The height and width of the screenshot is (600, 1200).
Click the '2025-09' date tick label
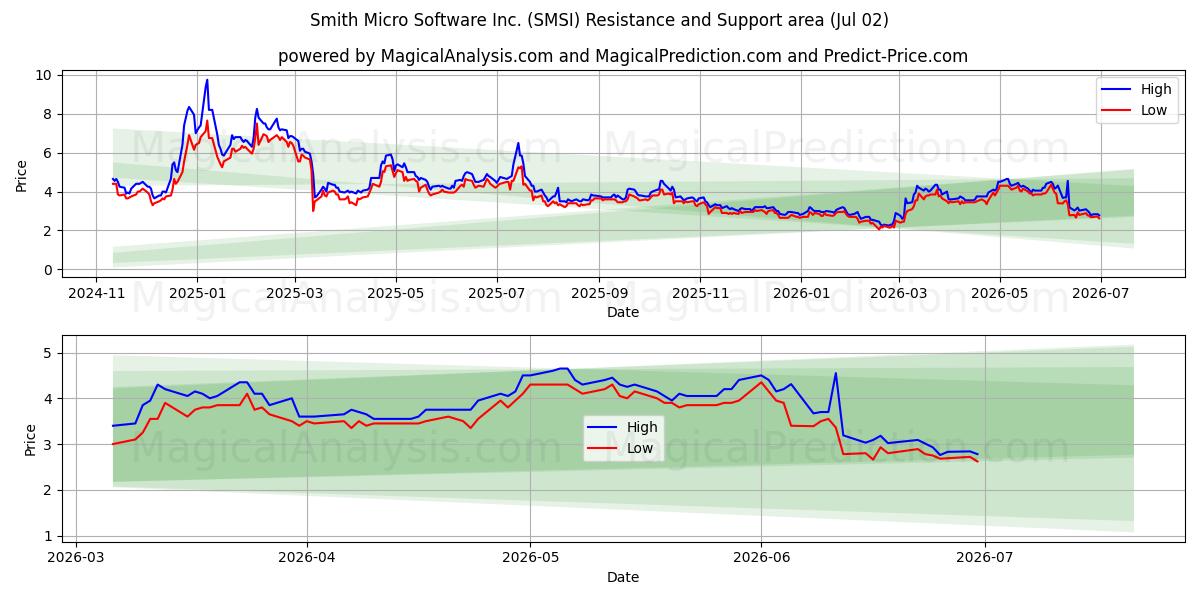coord(599,292)
